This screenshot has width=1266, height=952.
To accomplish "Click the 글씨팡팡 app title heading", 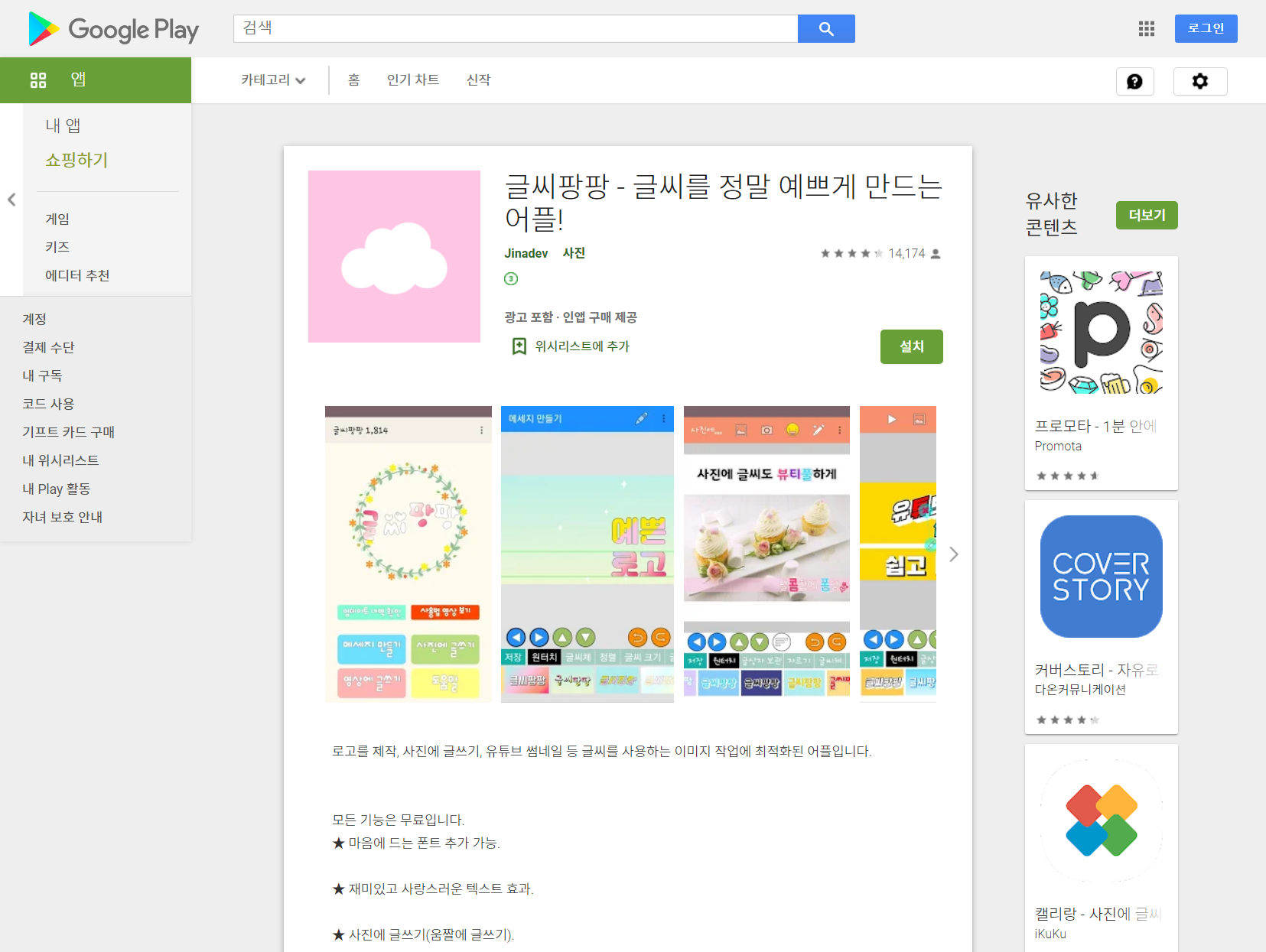I will (x=723, y=203).
